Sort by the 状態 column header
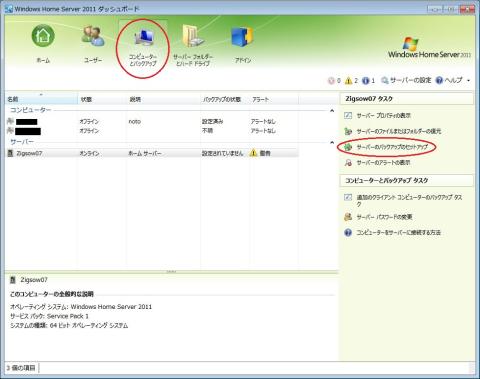 click(x=102, y=99)
